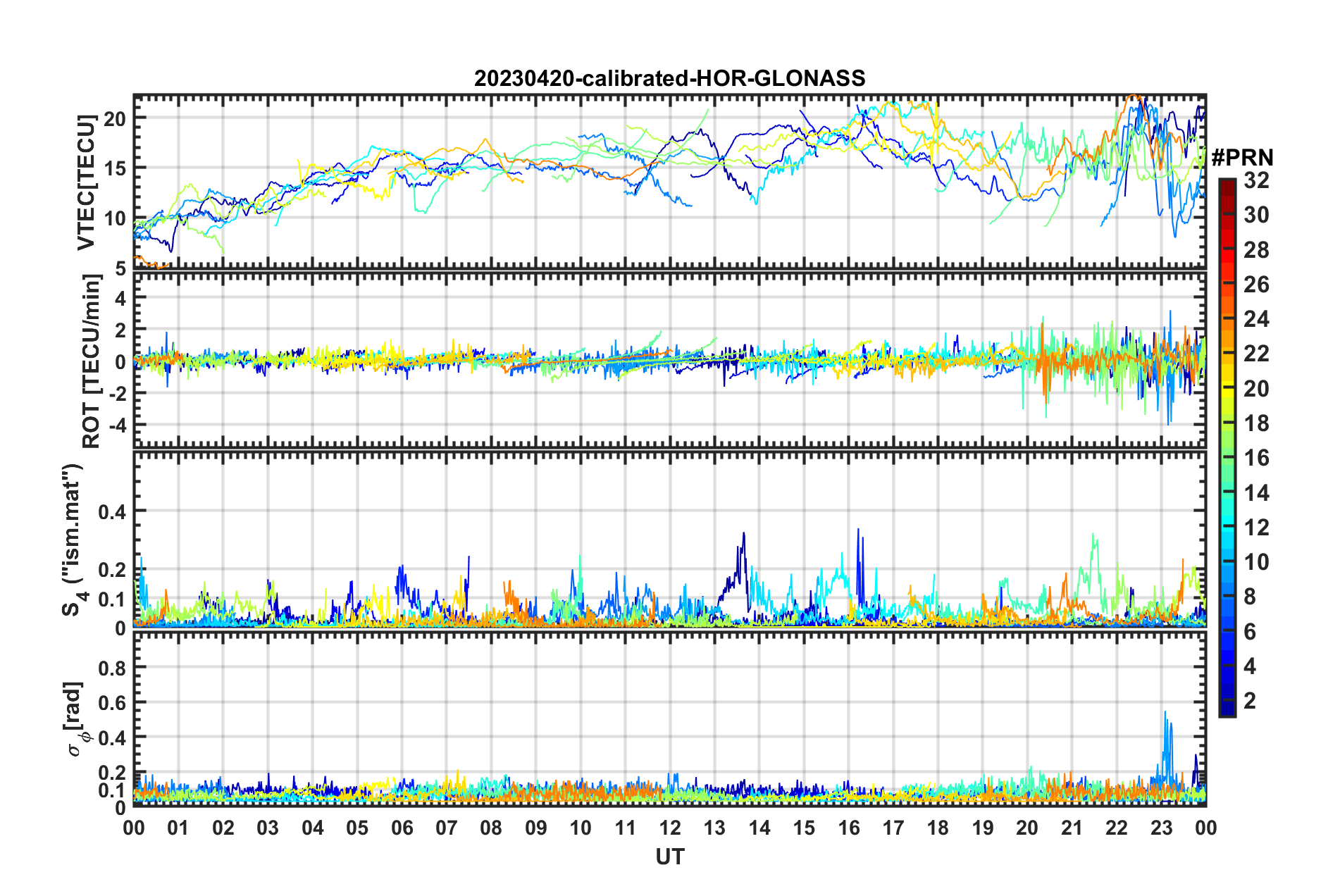The image size is (1340, 896).
Task: Click colorbar tick label 12
Action: 1256,528
